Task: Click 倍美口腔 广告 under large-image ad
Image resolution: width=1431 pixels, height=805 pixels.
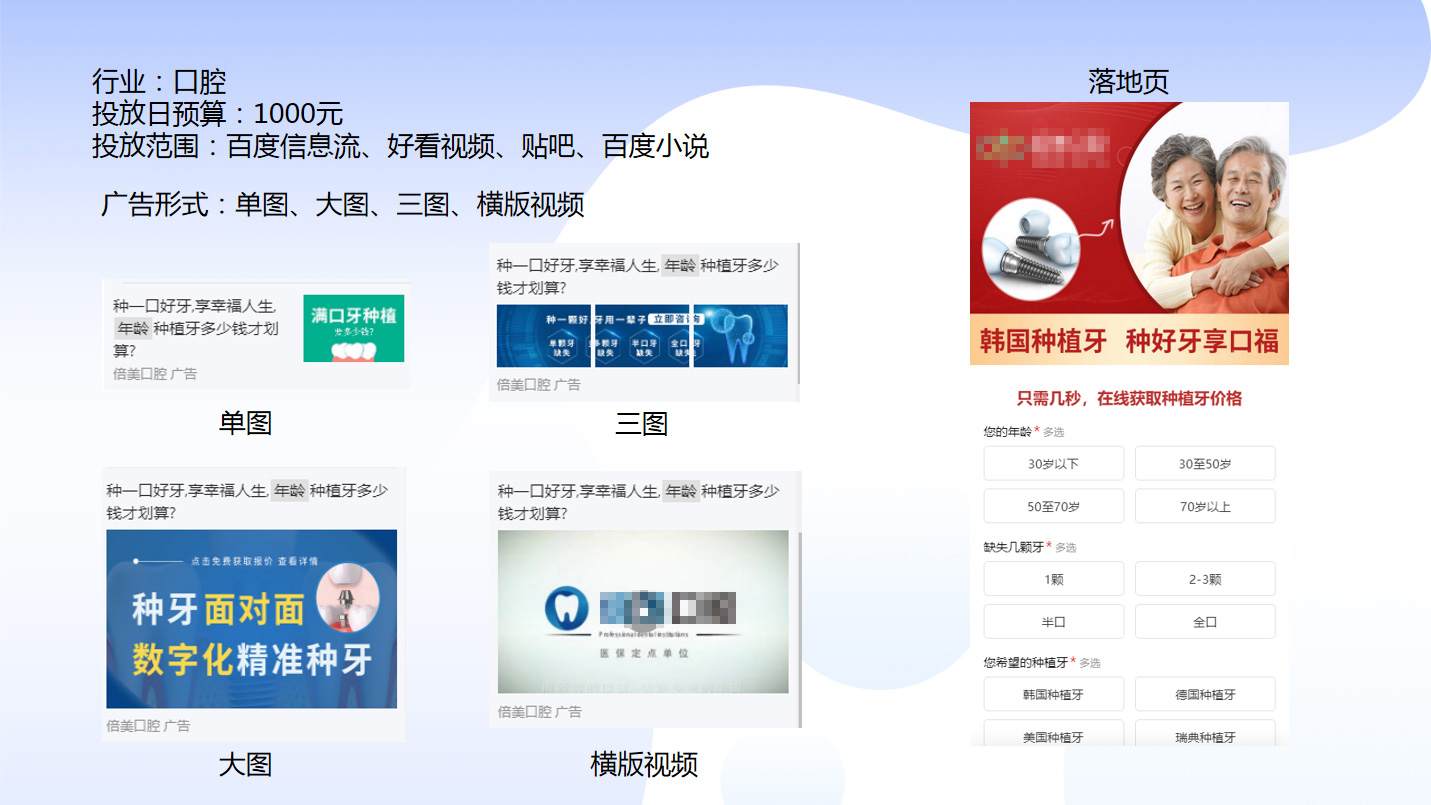Action: pyautogui.click(x=149, y=726)
